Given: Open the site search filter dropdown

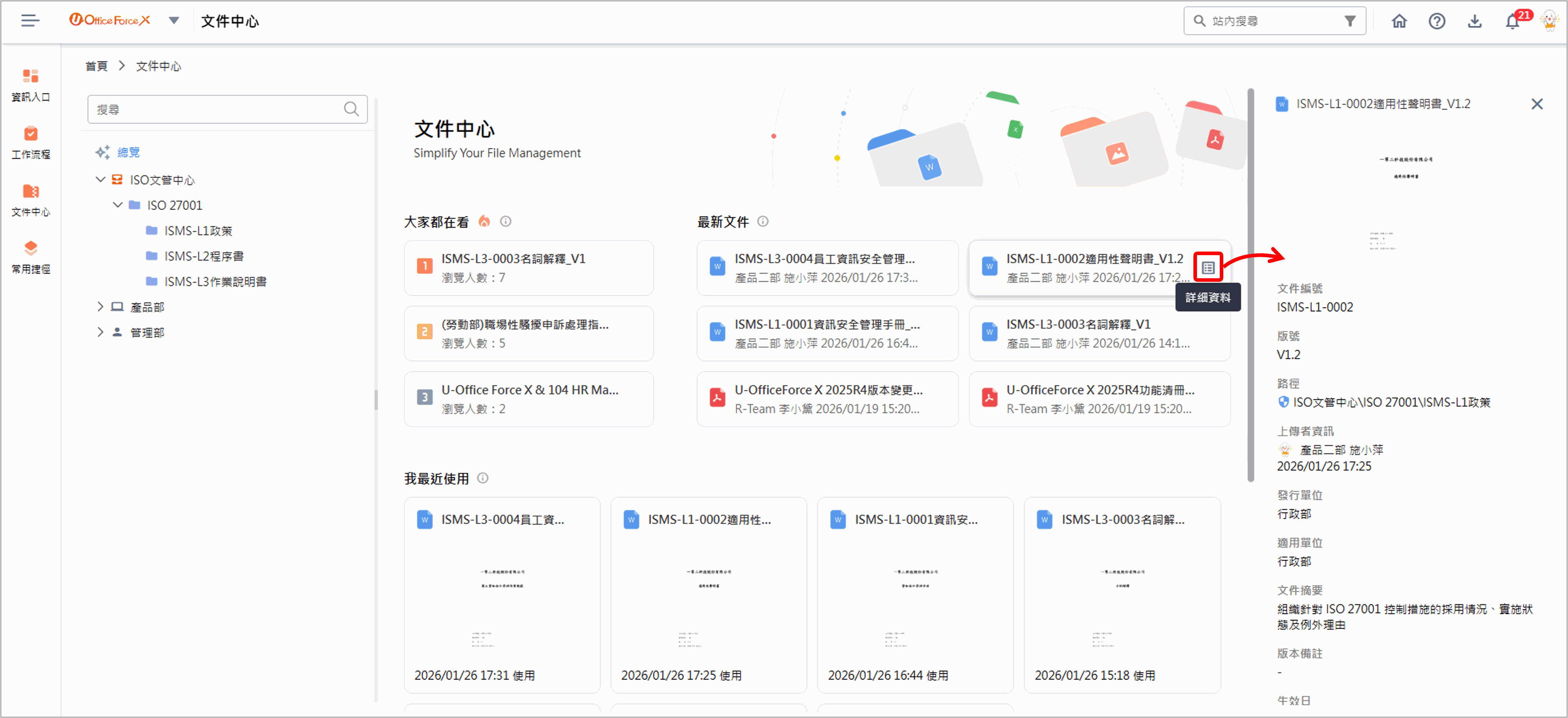Looking at the screenshot, I should pyautogui.click(x=1350, y=21).
